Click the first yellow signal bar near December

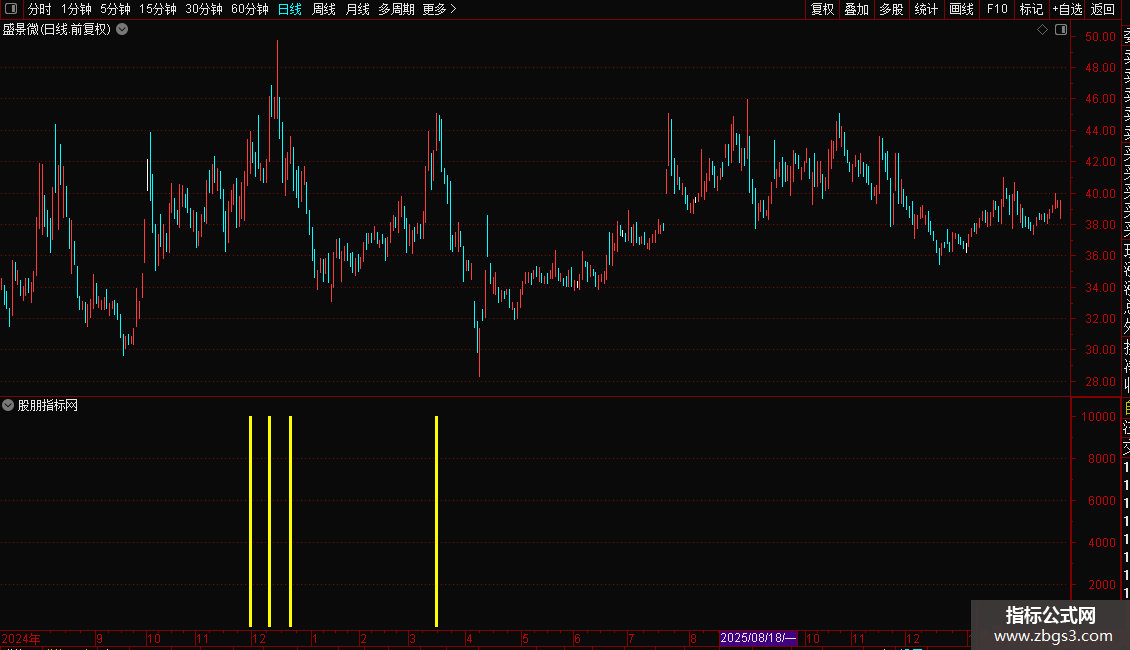pyautogui.click(x=251, y=521)
